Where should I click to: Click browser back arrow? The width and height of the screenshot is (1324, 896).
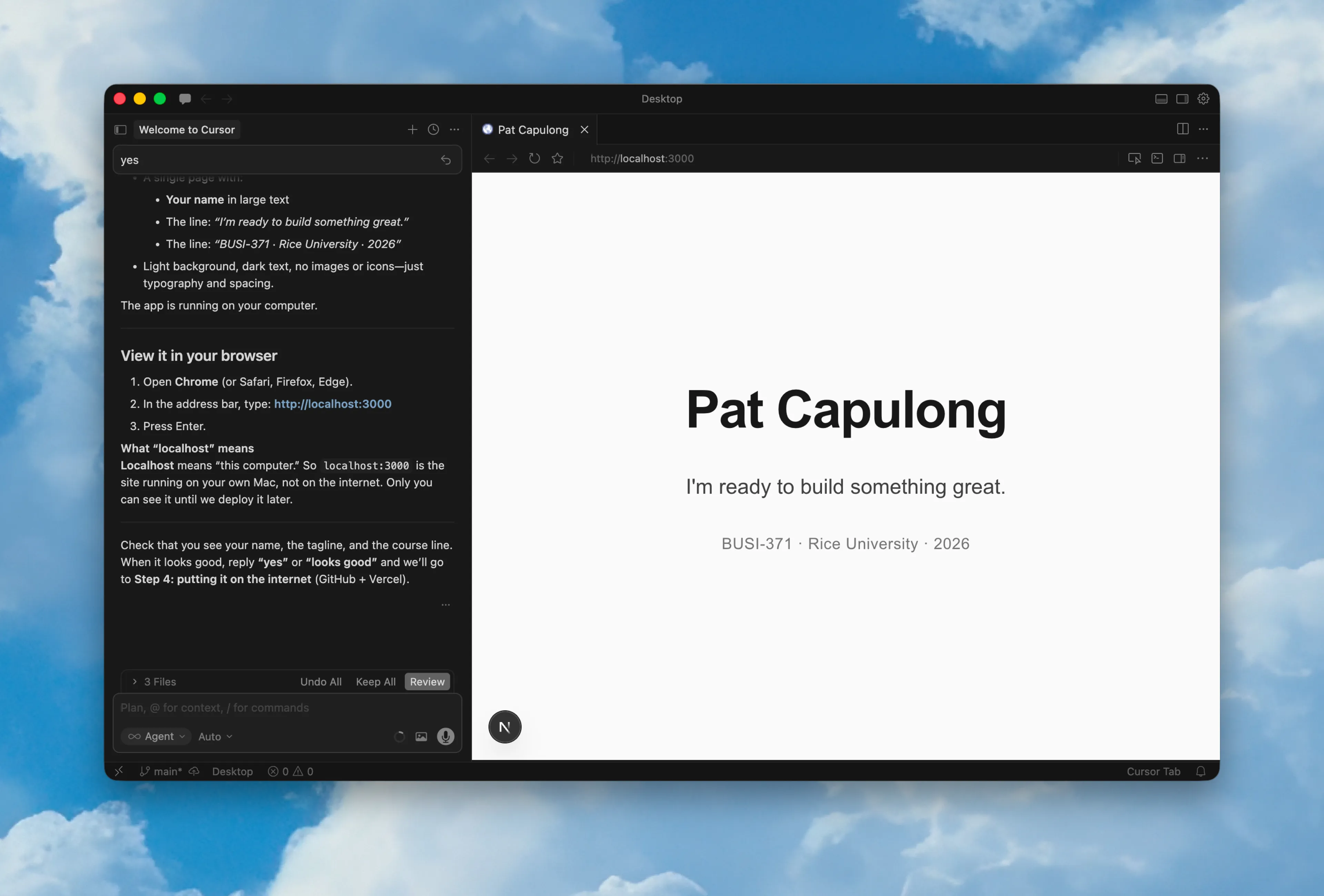coord(489,159)
